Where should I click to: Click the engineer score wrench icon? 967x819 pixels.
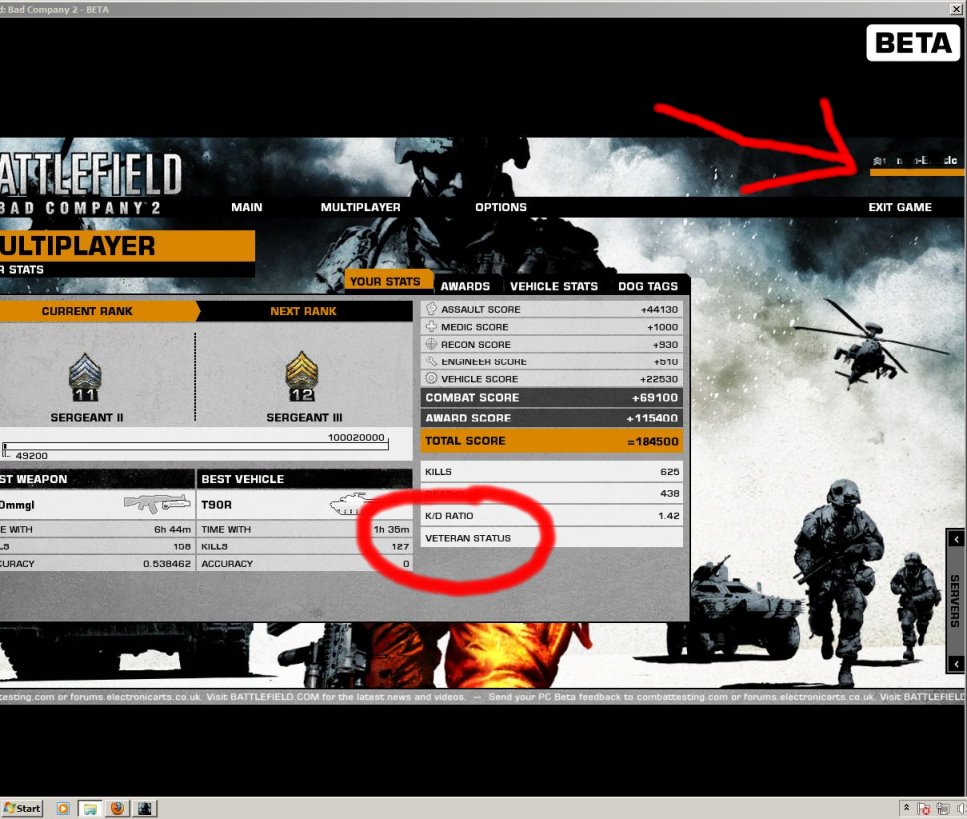coord(431,361)
